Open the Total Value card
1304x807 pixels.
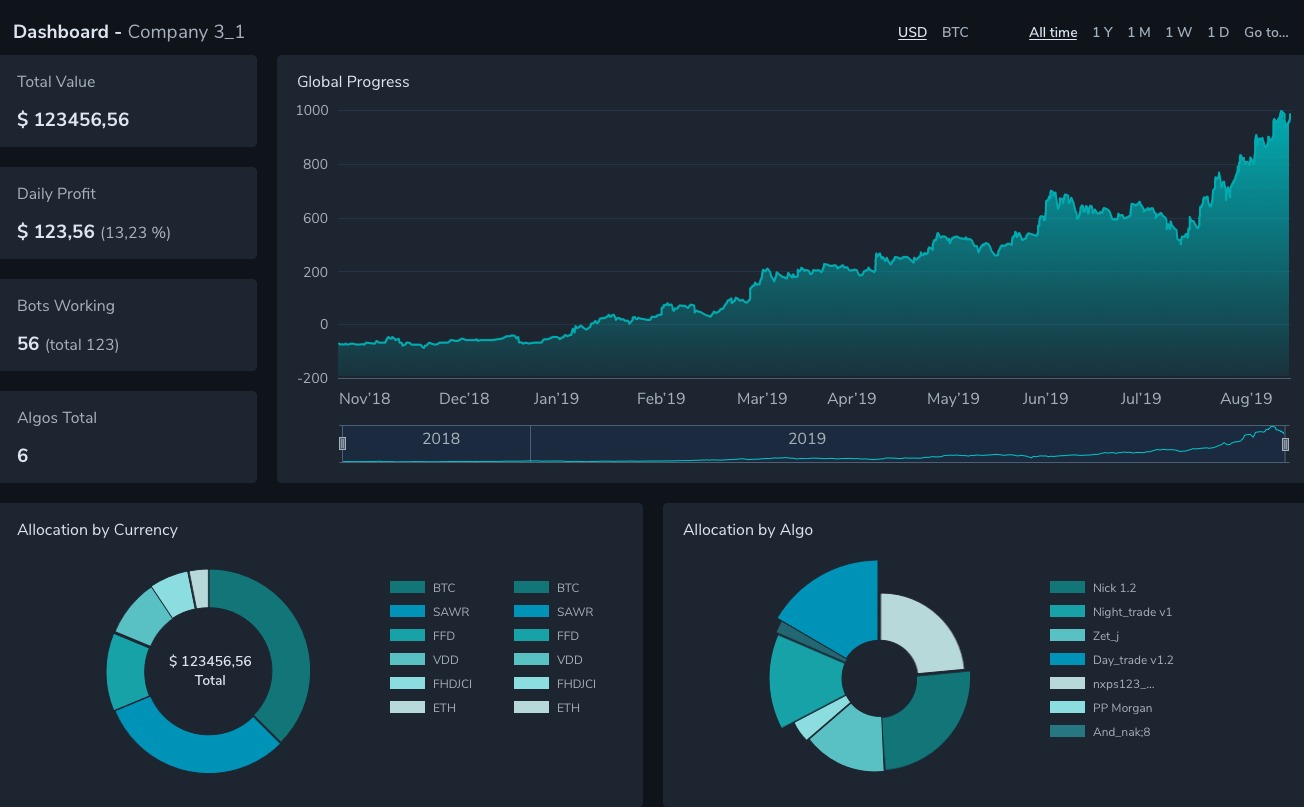pos(128,101)
